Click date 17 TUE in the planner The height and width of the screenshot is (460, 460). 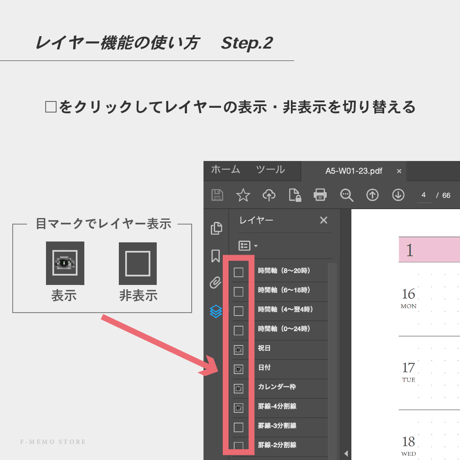coord(409,372)
